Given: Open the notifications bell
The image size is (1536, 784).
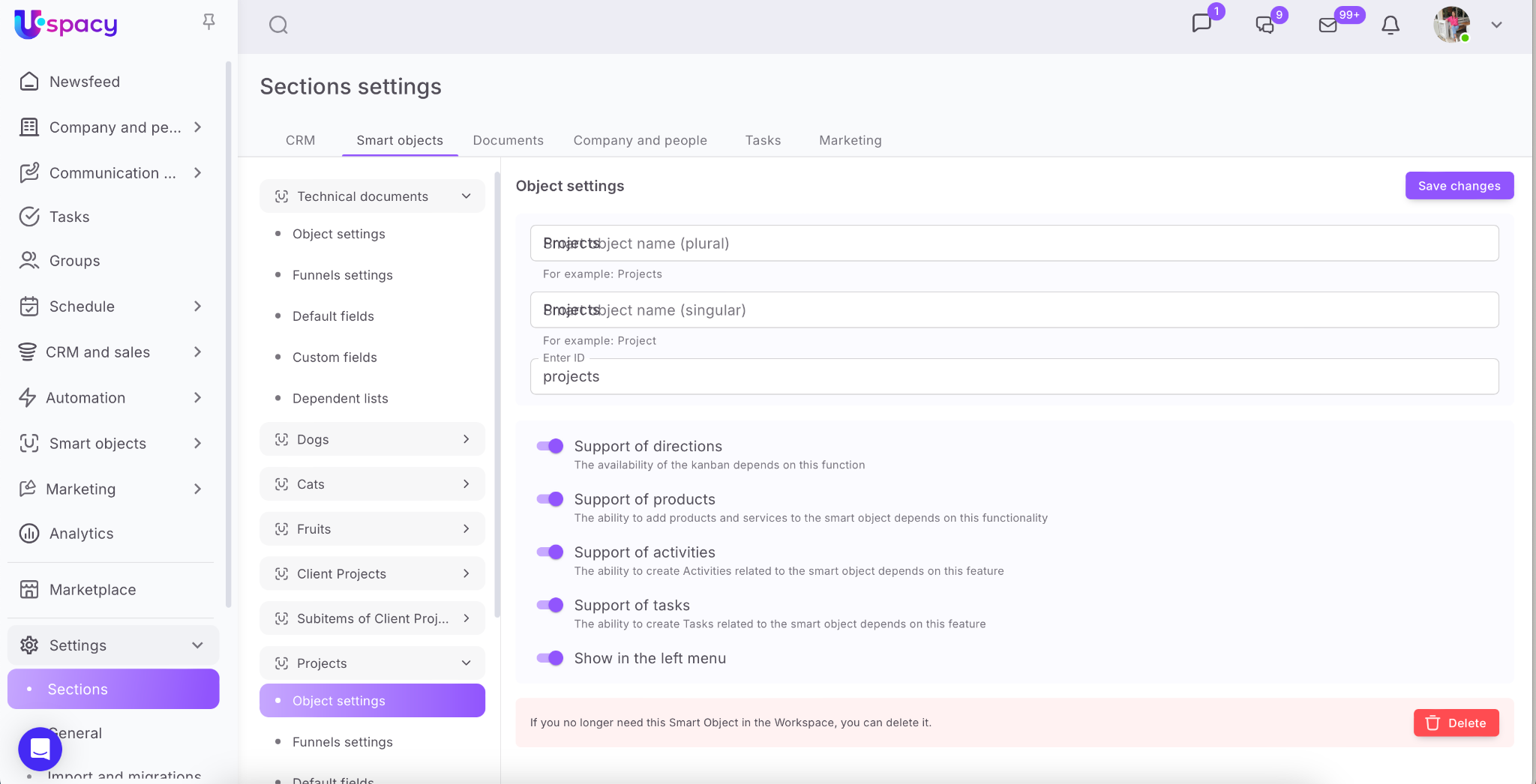Looking at the screenshot, I should coord(1390,25).
